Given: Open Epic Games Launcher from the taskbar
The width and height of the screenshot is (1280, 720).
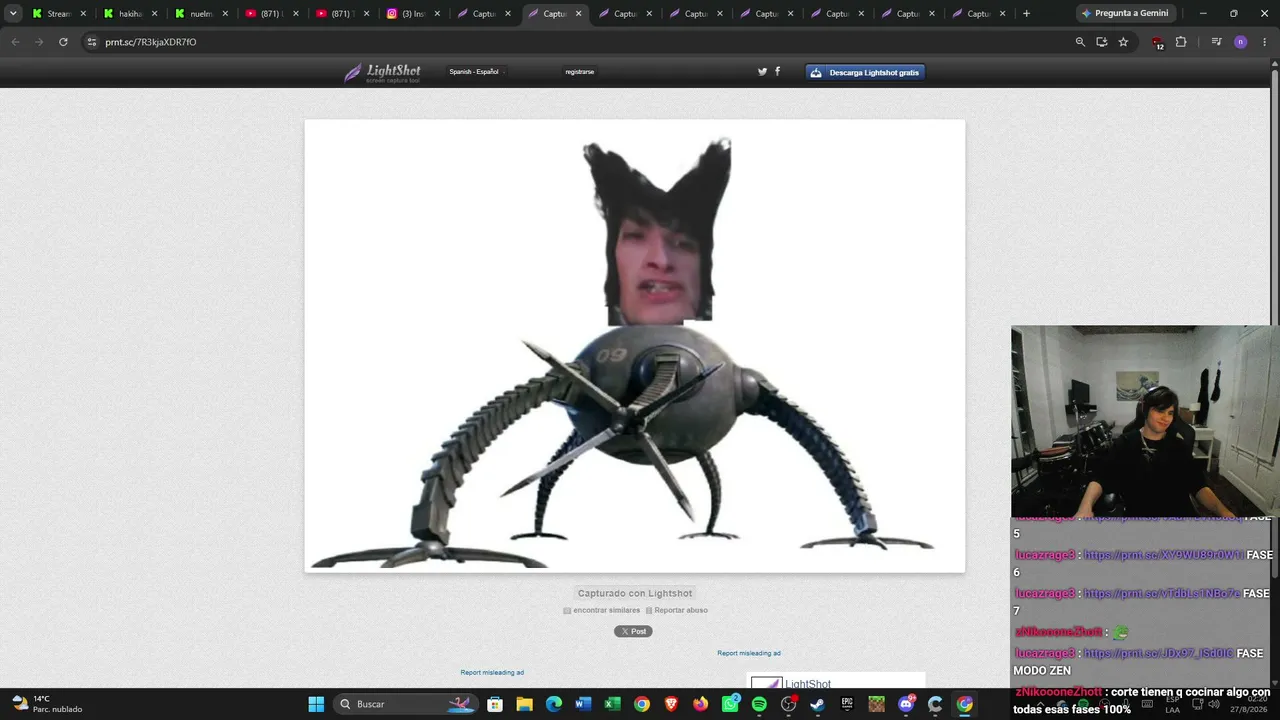Looking at the screenshot, I should point(847,704).
